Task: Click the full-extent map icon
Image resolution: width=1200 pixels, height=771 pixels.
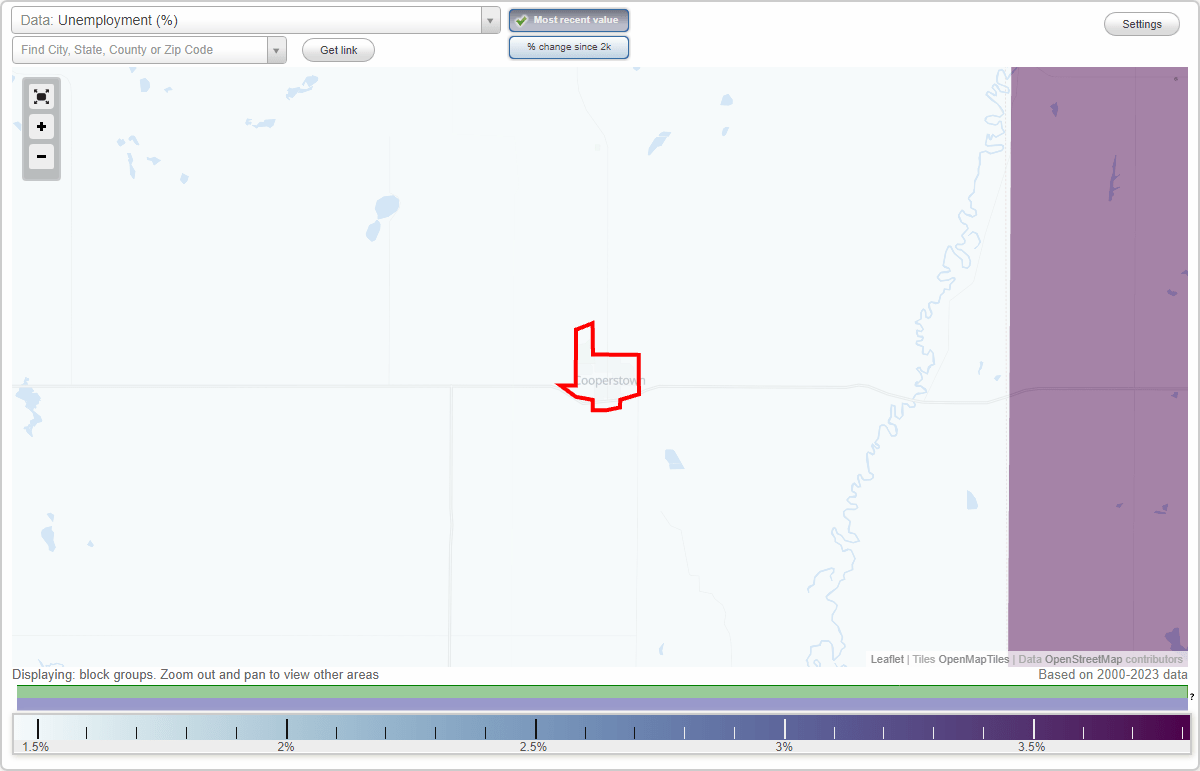Action: [x=41, y=96]
